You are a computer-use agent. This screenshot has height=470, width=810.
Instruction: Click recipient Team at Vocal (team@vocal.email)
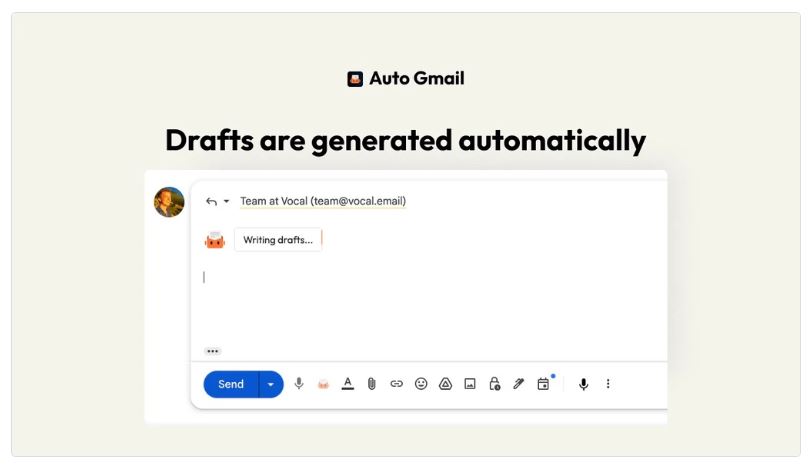tap(323, 201)
